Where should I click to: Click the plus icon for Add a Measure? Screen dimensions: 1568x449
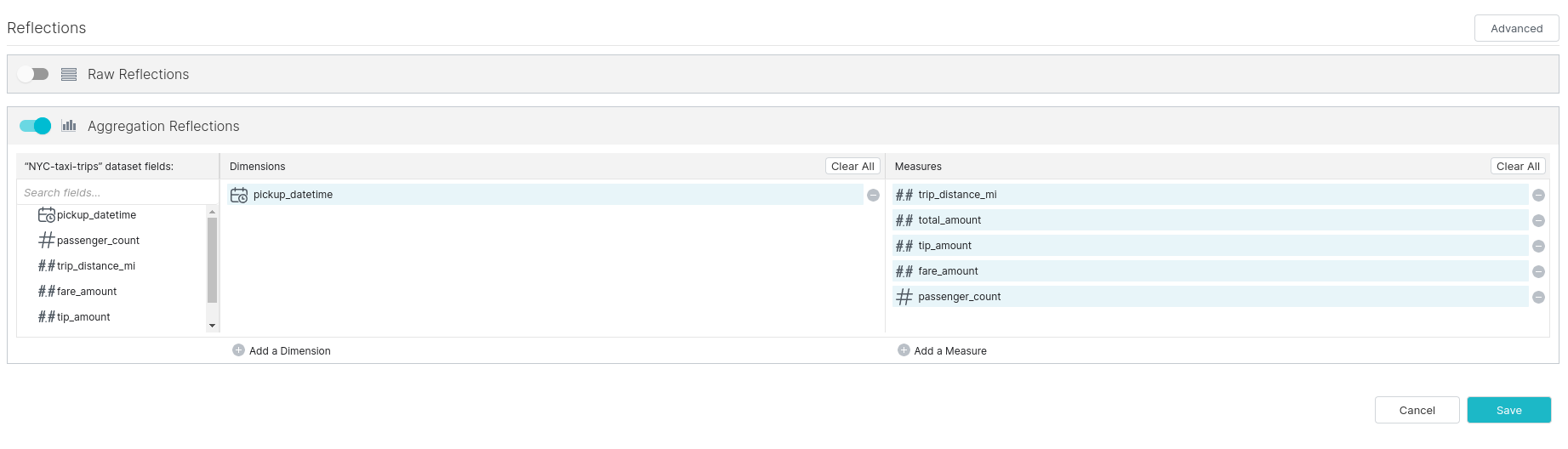pyautogui.click(x=904, y=350)
